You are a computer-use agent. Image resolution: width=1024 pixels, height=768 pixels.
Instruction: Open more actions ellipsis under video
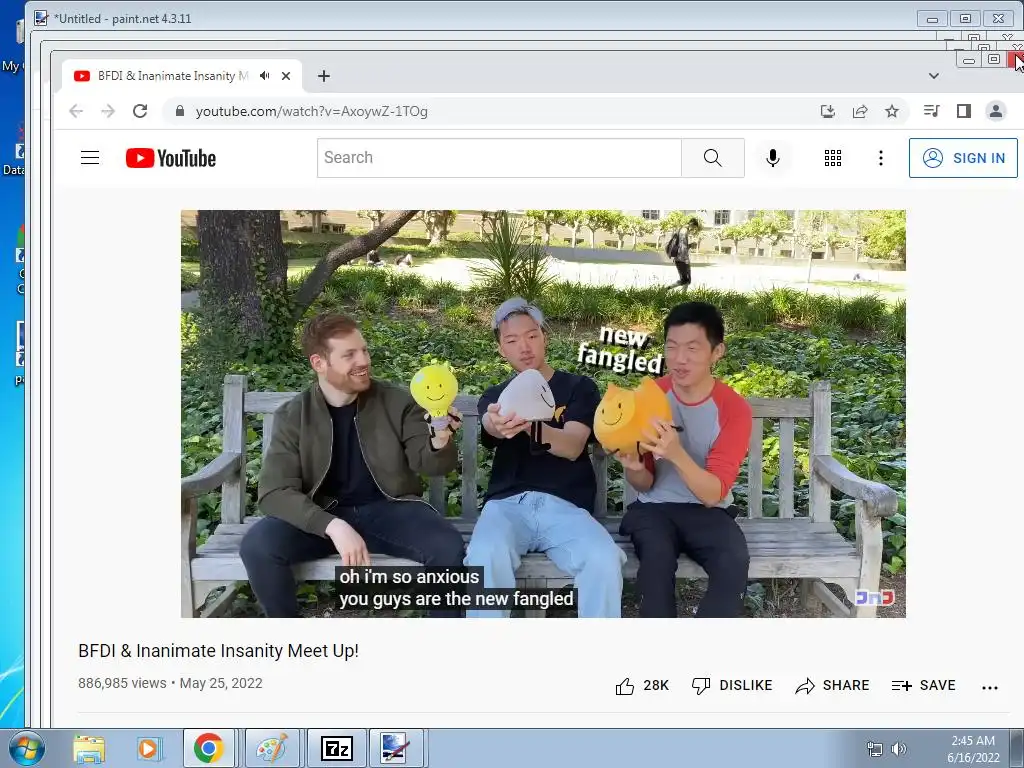(x=990, y=687)
